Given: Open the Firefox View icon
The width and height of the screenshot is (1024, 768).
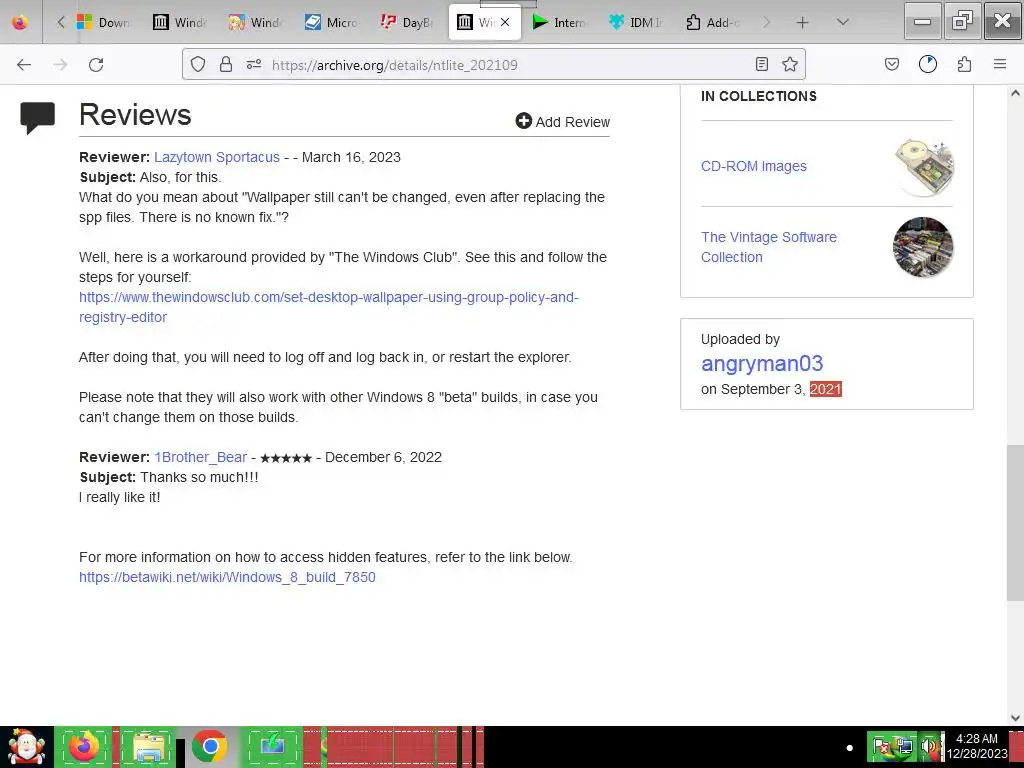Looking at the screenshot, I should pyautogui.click(x=20, y=23).
